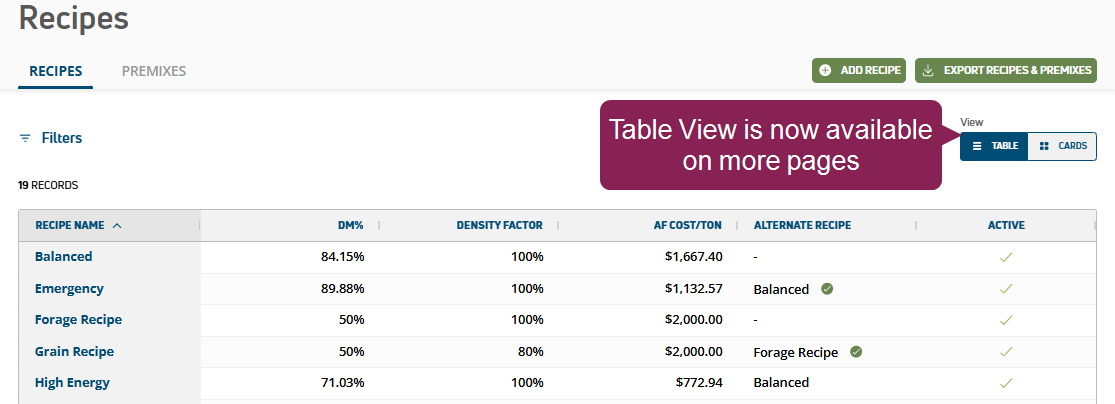Click the download icon in Export button
The width and height of the screenshot is (1115, 404).
(x=928, y=70)
